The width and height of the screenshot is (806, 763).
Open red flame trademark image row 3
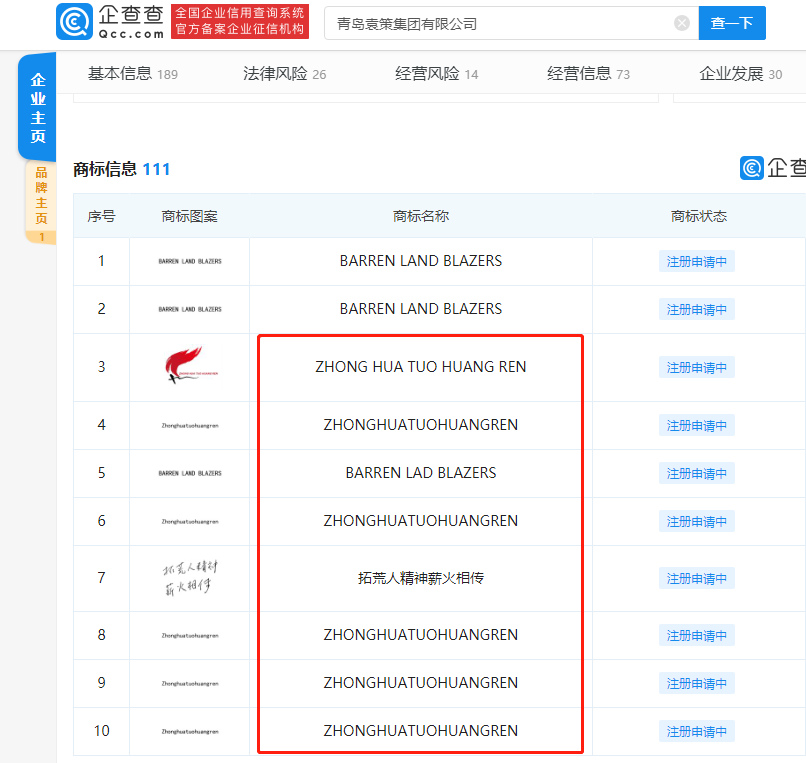[x=190, y=365]
